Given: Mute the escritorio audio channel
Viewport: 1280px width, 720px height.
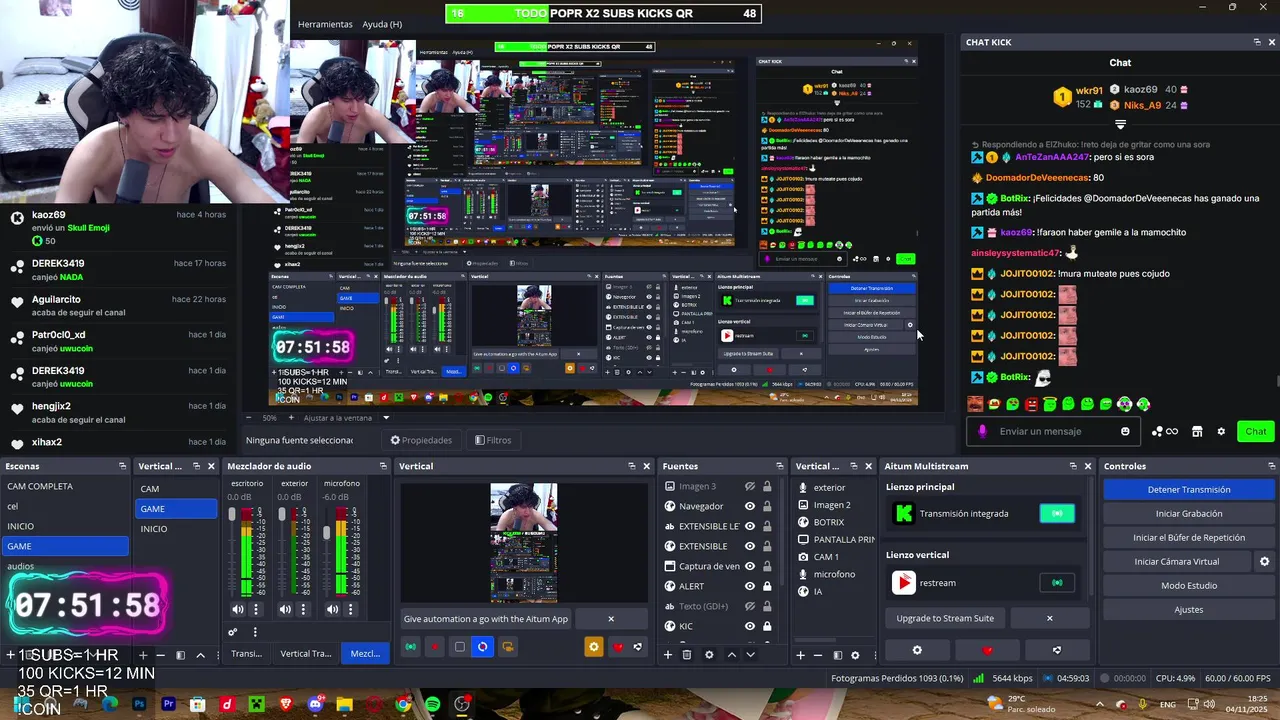Looking at the screenshot, I should [238, 609].
